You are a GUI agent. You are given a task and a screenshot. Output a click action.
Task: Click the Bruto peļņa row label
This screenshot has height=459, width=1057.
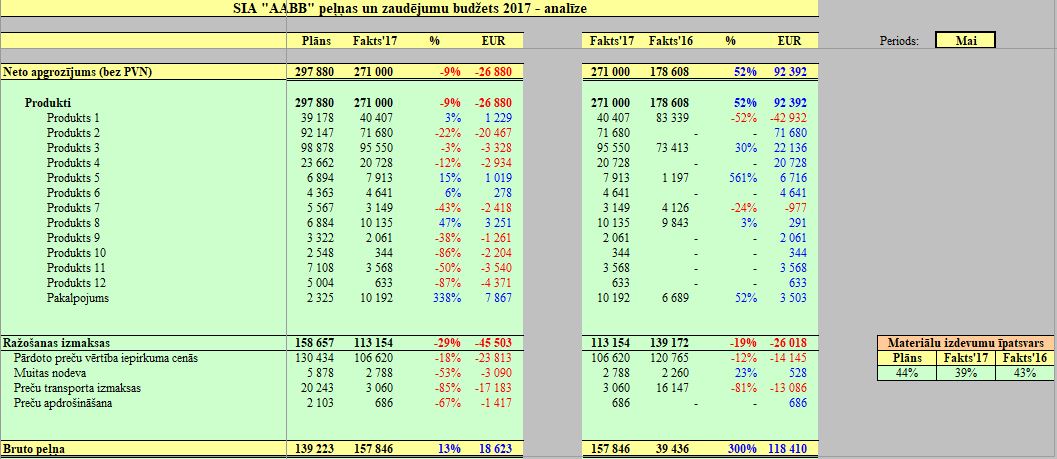[34, 449]
